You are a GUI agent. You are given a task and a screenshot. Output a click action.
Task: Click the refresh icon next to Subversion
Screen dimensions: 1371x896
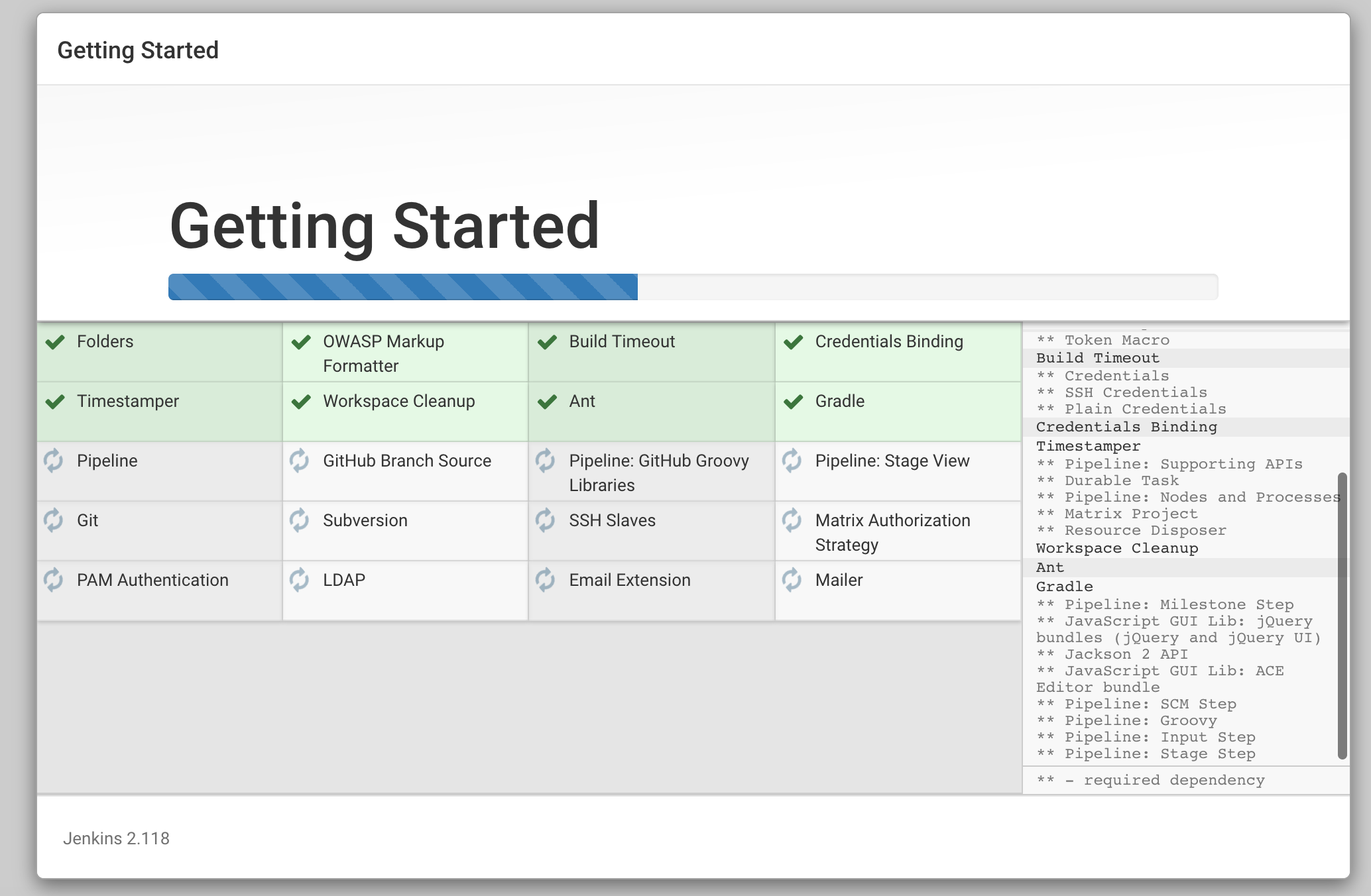click(300, 520)
